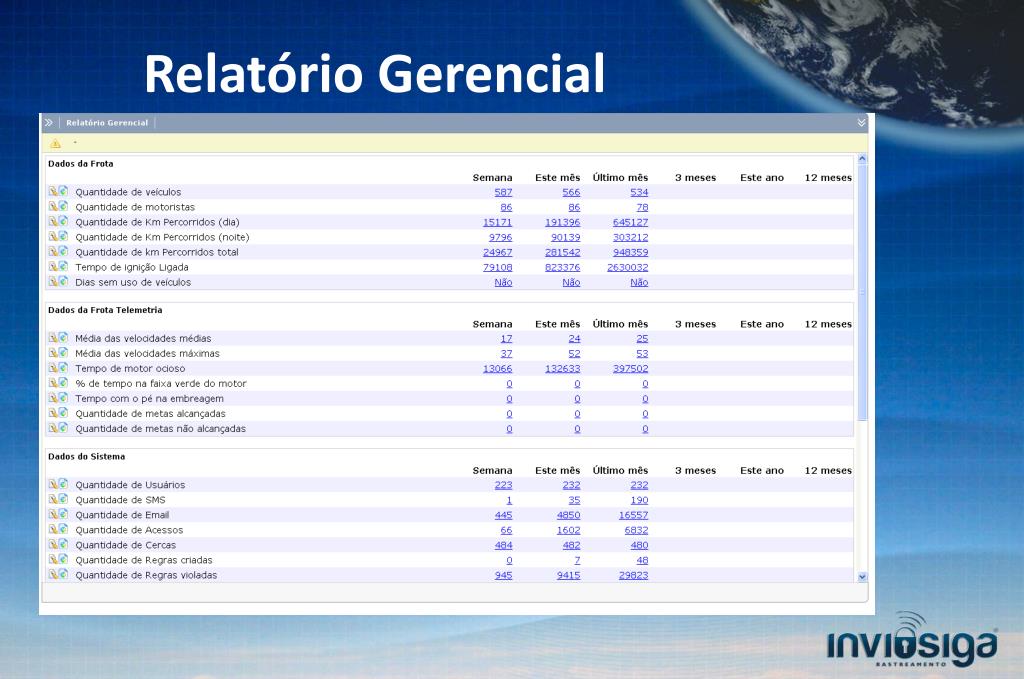1024x679 pixels.
Task: Open the 534 vehicles Último mês link
Action: [639, 192]
